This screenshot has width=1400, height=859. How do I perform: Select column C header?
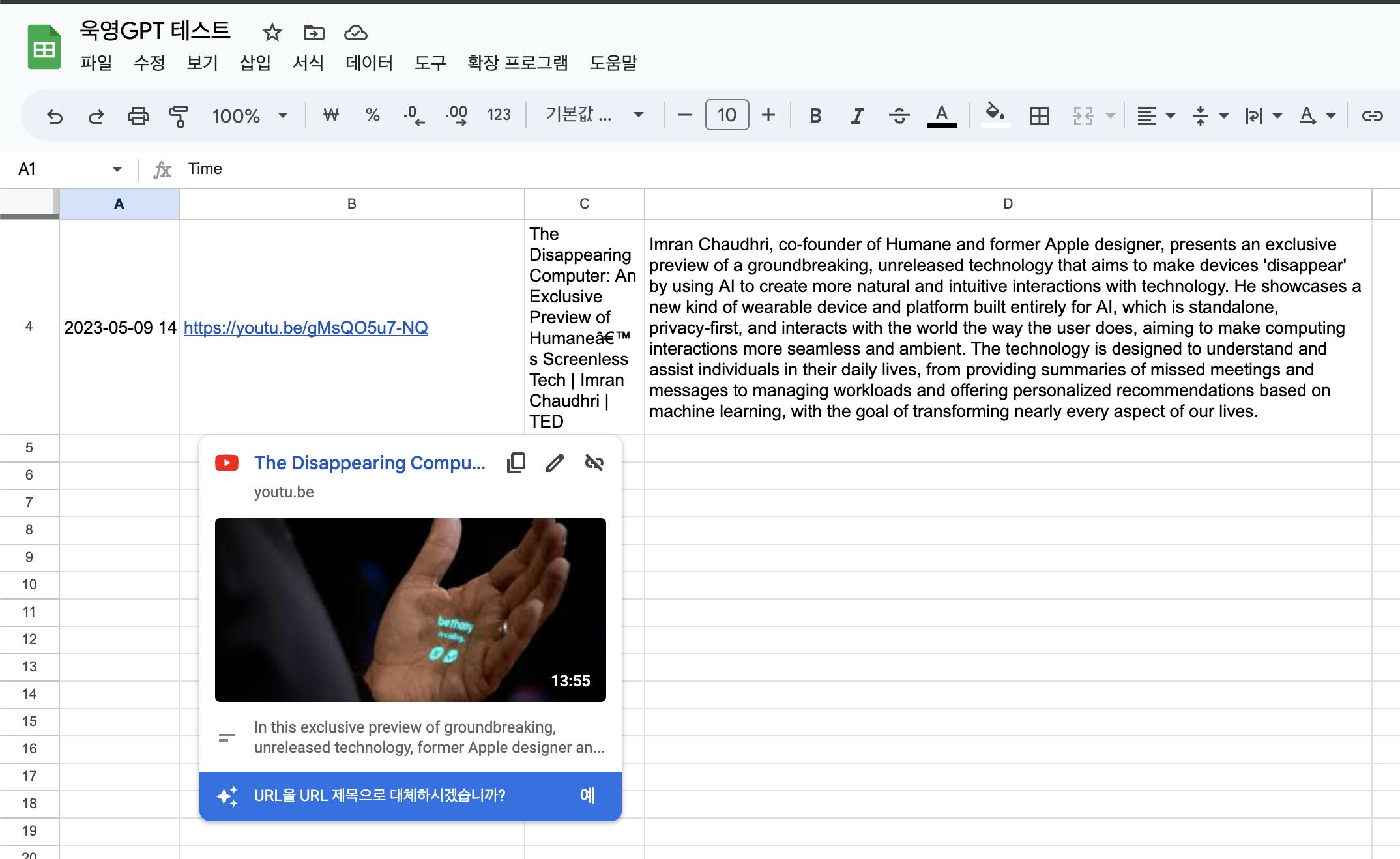[x=585, y=204]
